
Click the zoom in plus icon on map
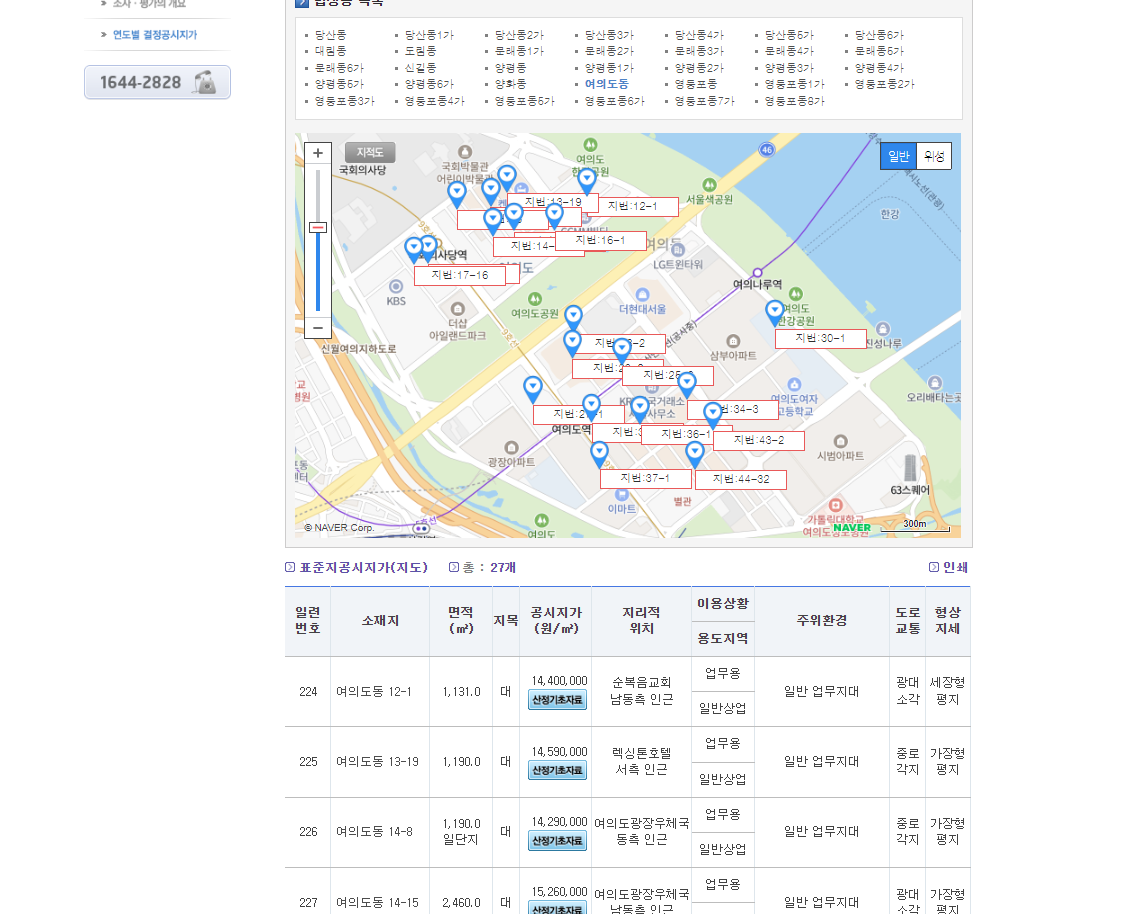[x=317, y=153]
